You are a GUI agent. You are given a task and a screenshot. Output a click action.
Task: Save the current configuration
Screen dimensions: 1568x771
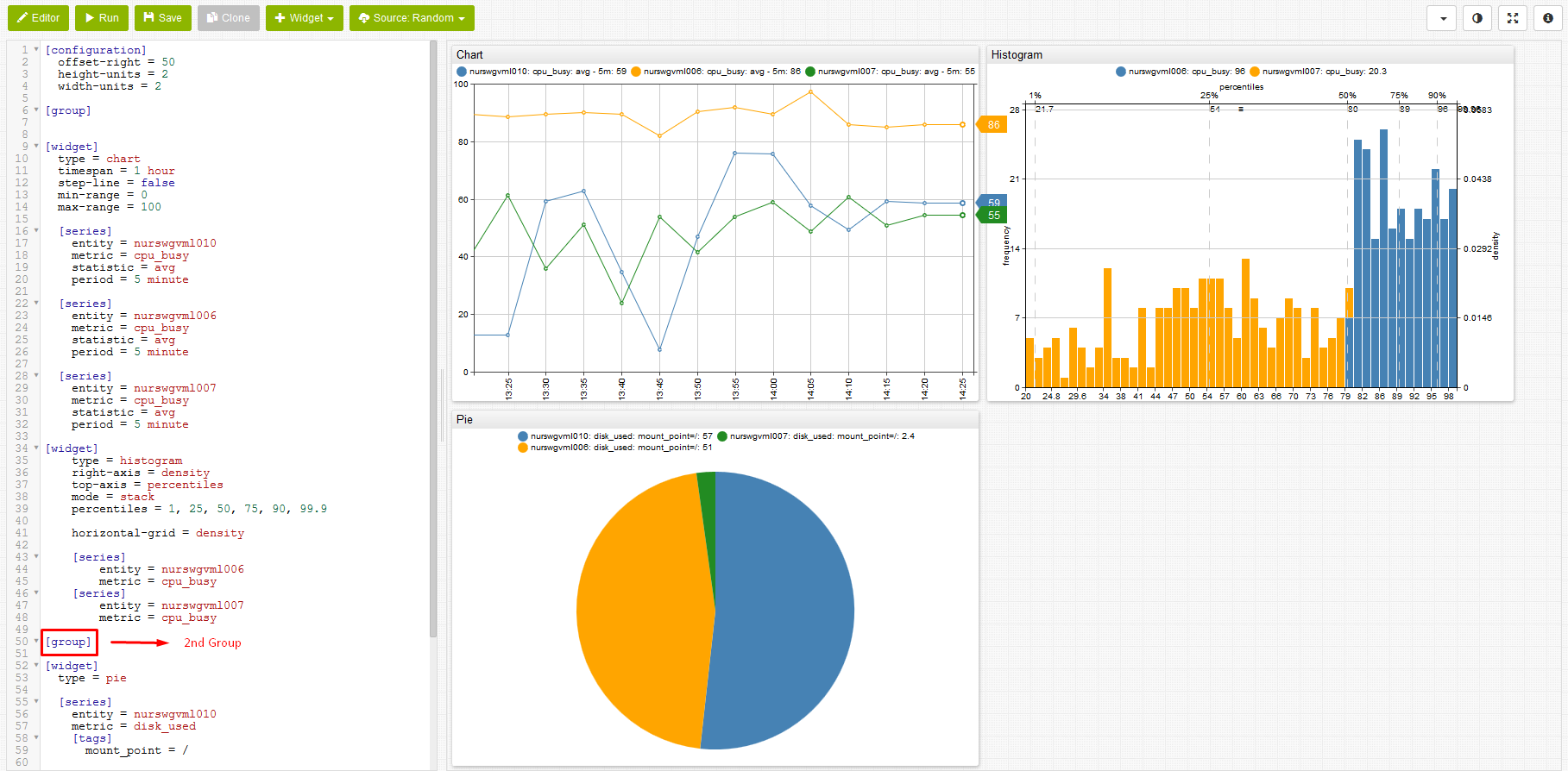pyautogui.click(x=162, y=18)
